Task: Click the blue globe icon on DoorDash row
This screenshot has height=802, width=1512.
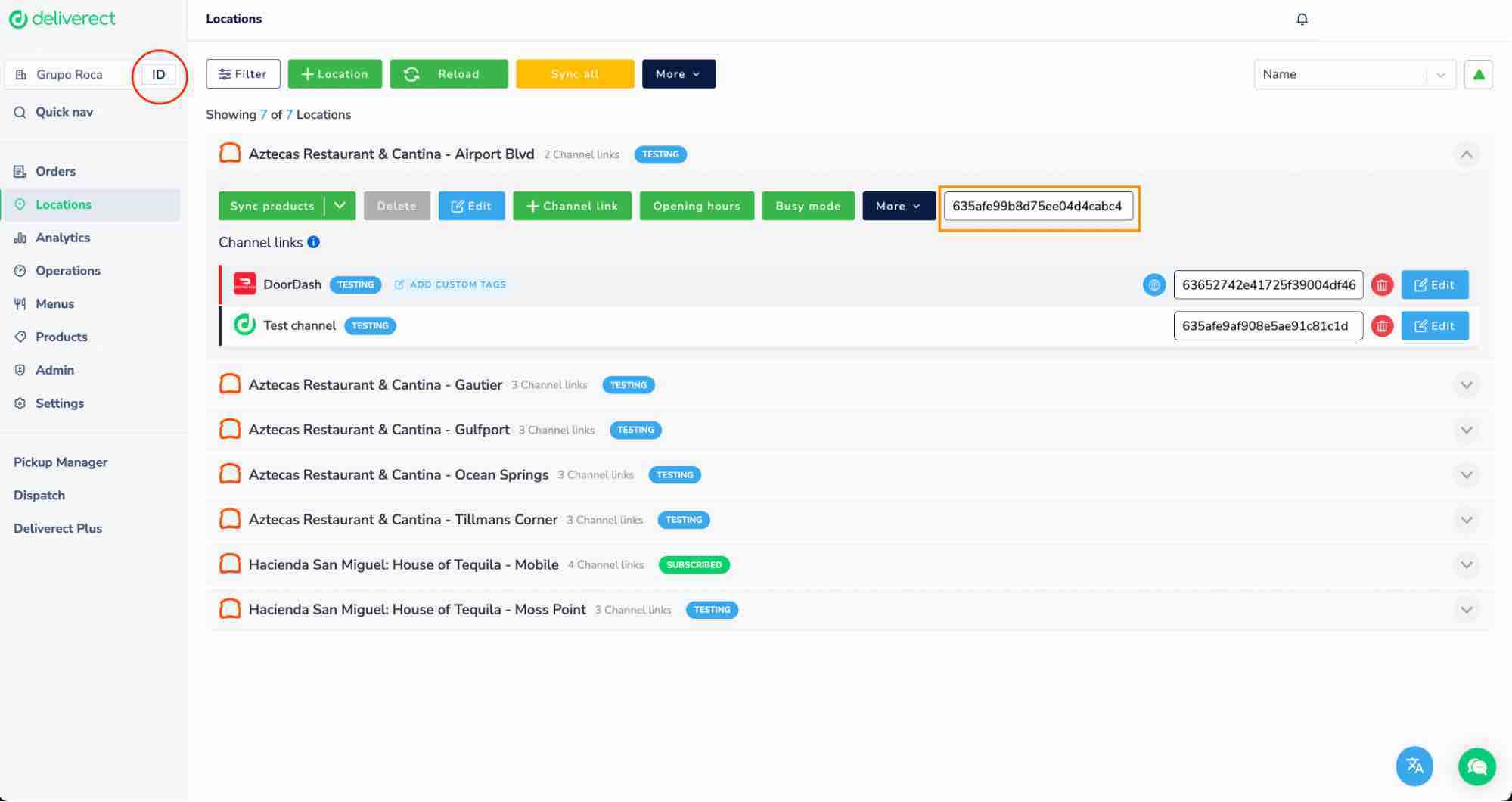Action: click(x=1153, y=285)
